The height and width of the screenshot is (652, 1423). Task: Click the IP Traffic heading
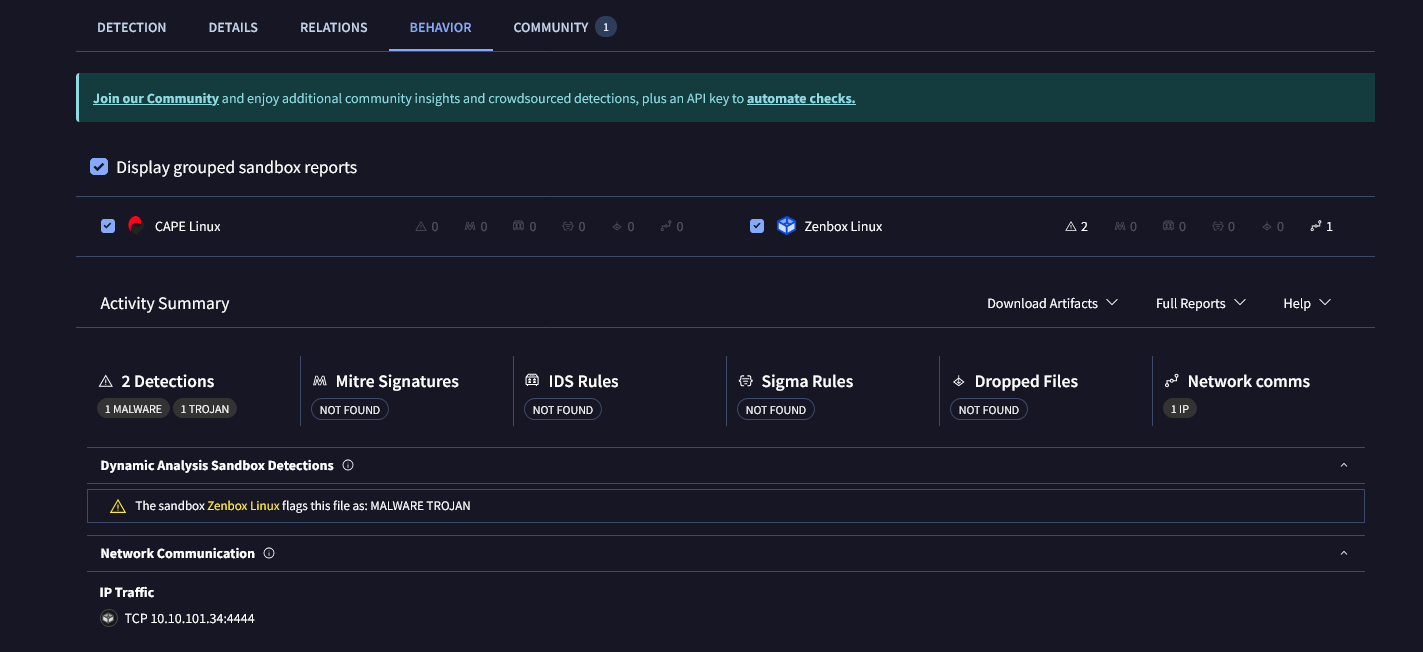[127, 592]
